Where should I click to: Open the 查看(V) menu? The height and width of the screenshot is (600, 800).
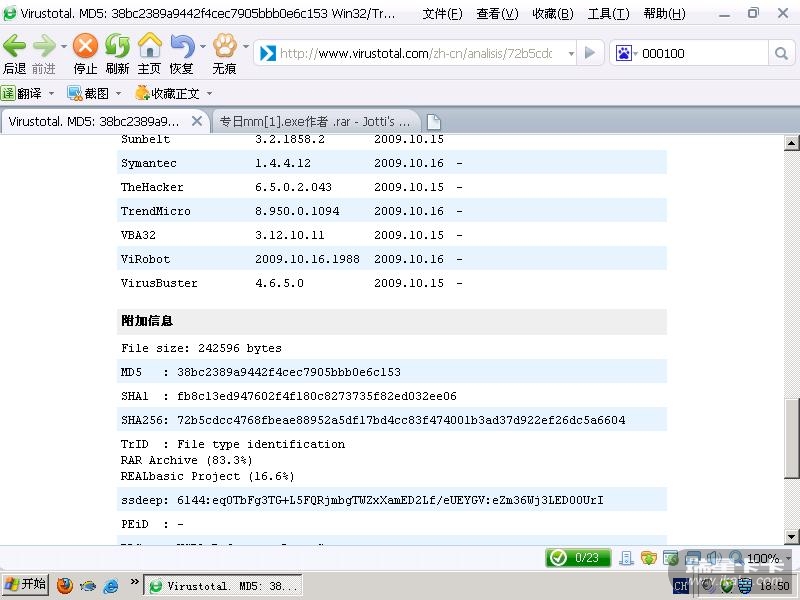coord(497,14)
